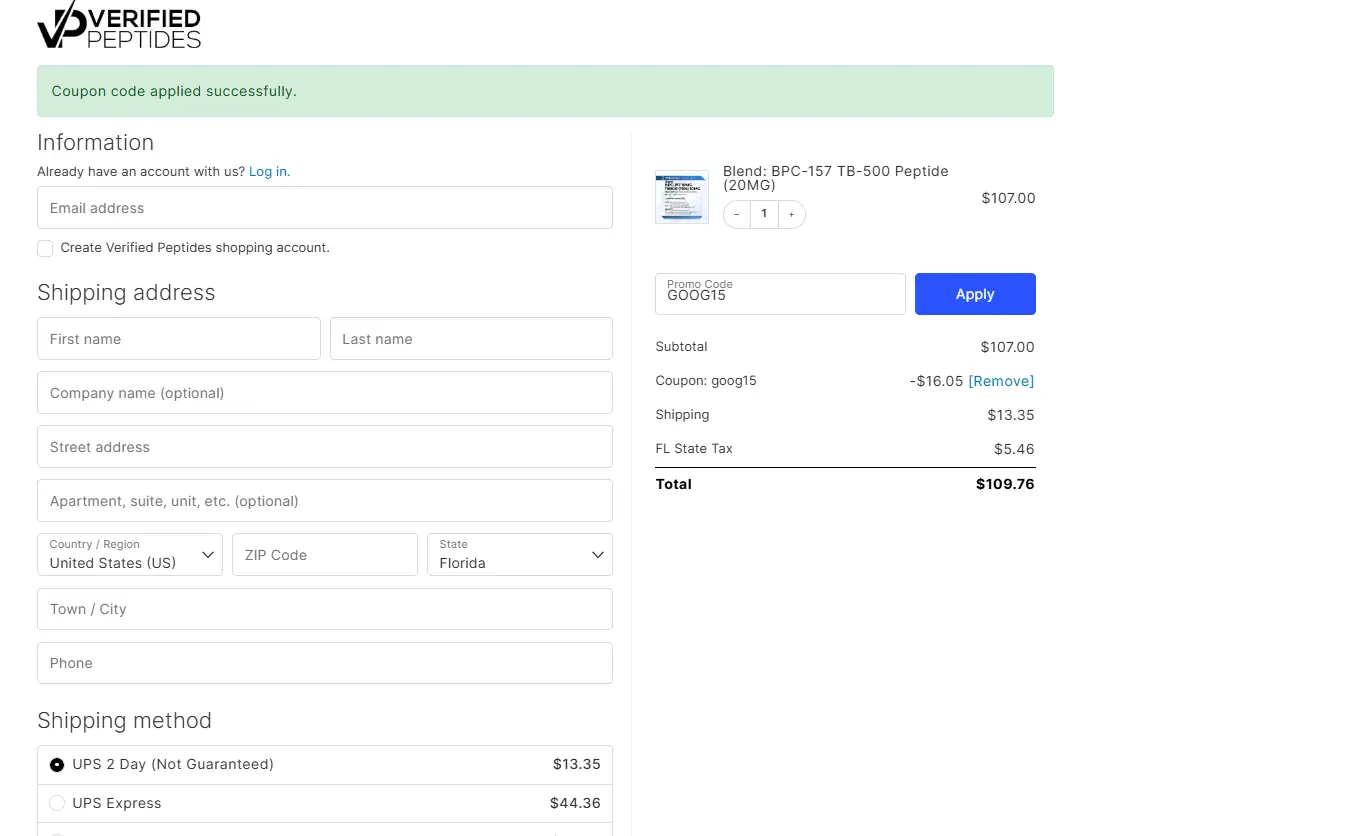Check Create Verified Peptides shopping account box

(45, 248)
